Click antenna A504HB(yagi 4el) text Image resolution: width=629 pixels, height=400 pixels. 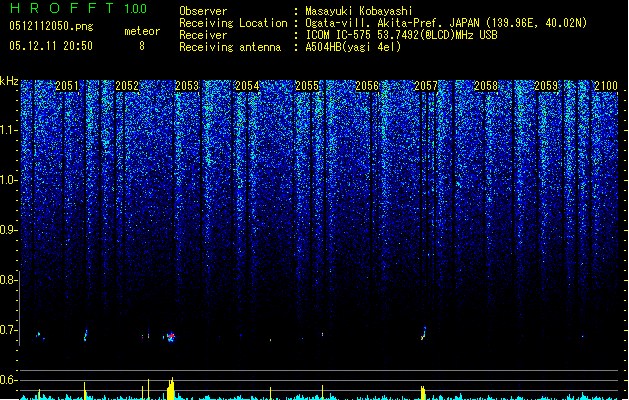(x=353, y=47)
